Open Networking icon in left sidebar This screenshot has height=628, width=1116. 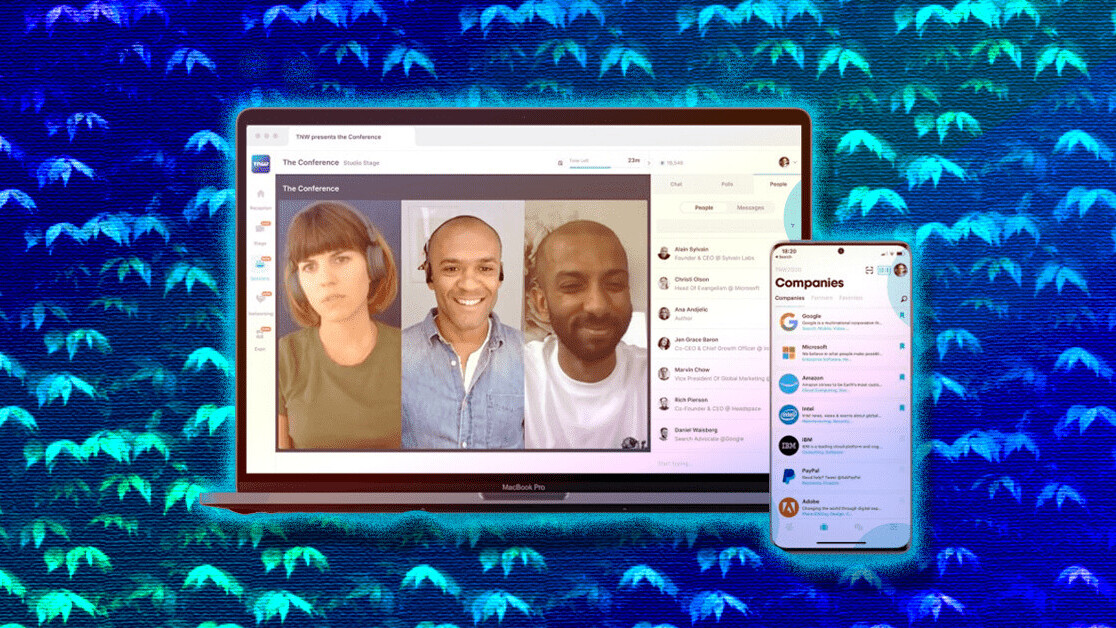pos(261,298)
